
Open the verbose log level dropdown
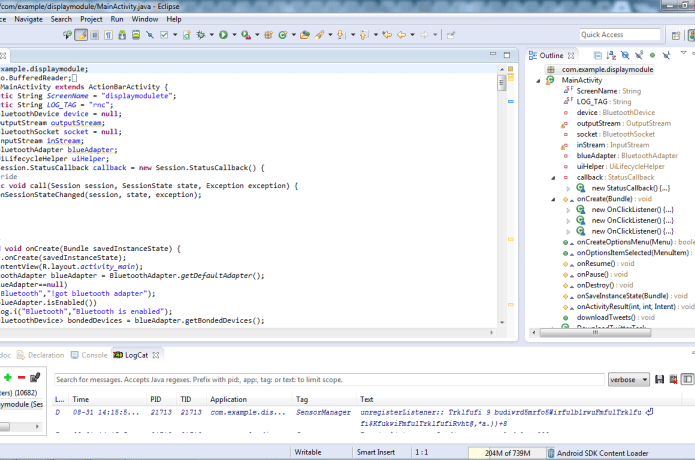[628, 379]
